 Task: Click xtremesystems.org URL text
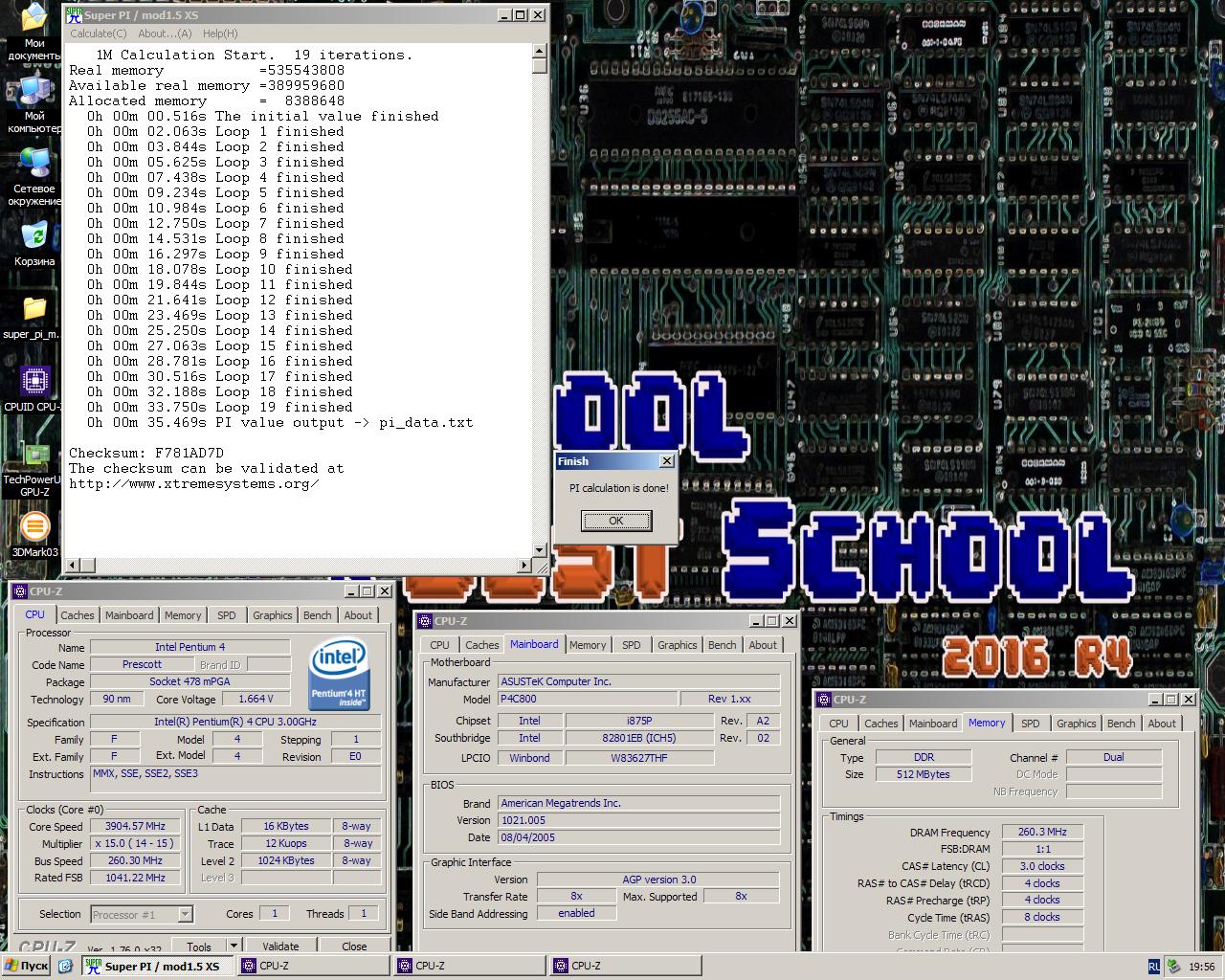pyautogui.click(x=194, y=483)
